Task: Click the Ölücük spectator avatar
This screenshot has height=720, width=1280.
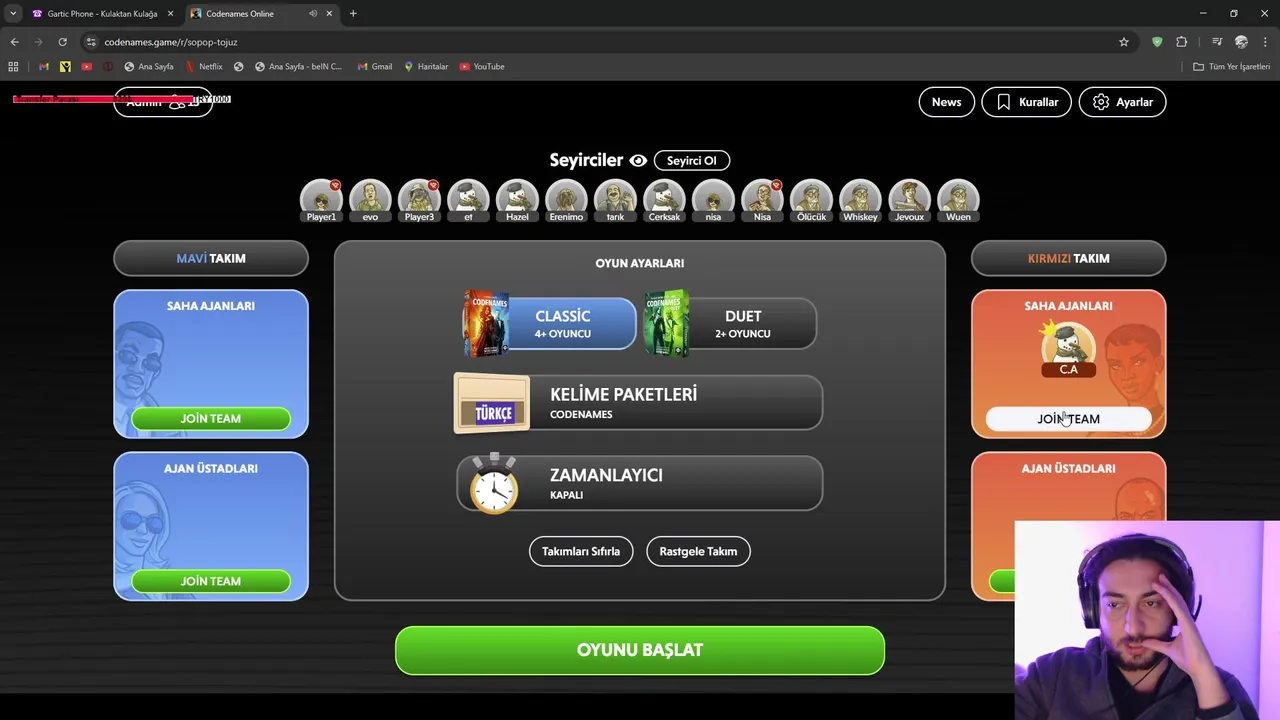Action: tap(811, 199)
